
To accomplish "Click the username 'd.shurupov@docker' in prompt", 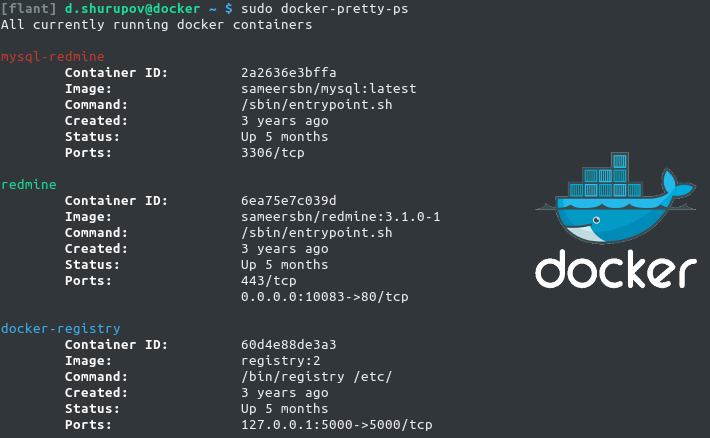I will (x=132, y=9).
